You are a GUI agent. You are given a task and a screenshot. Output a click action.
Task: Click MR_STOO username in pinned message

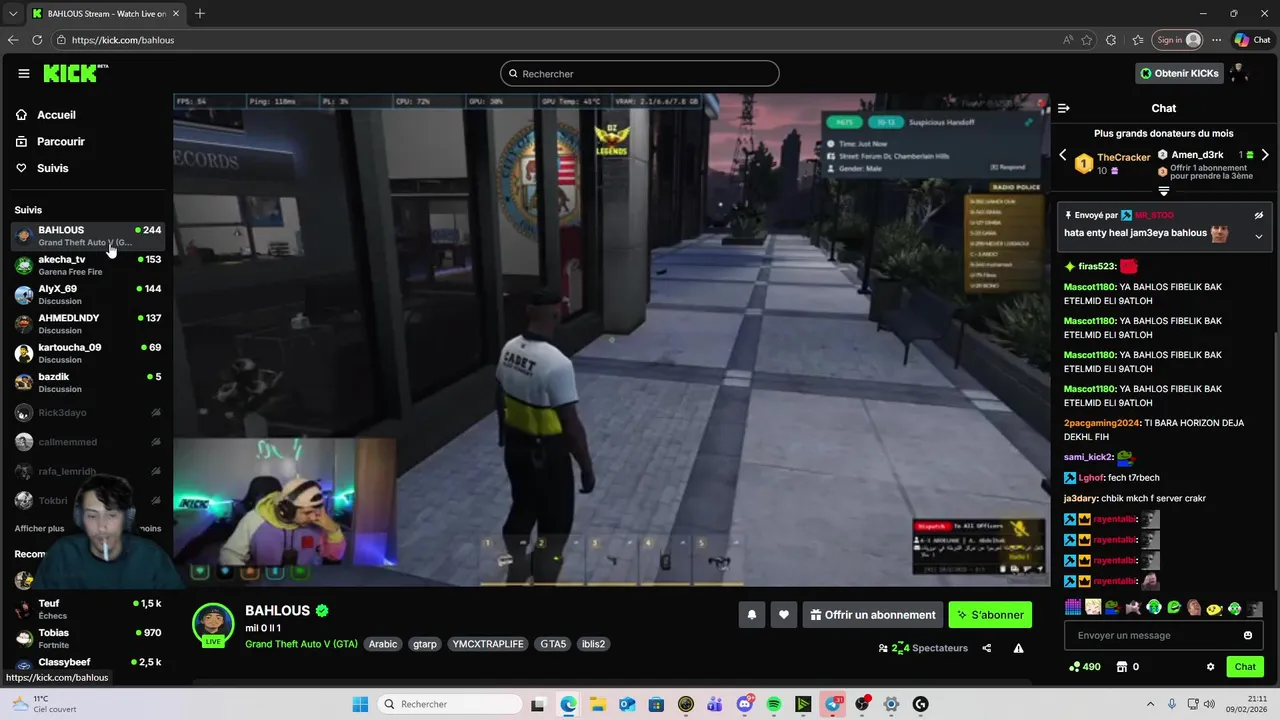point(1154,215)
